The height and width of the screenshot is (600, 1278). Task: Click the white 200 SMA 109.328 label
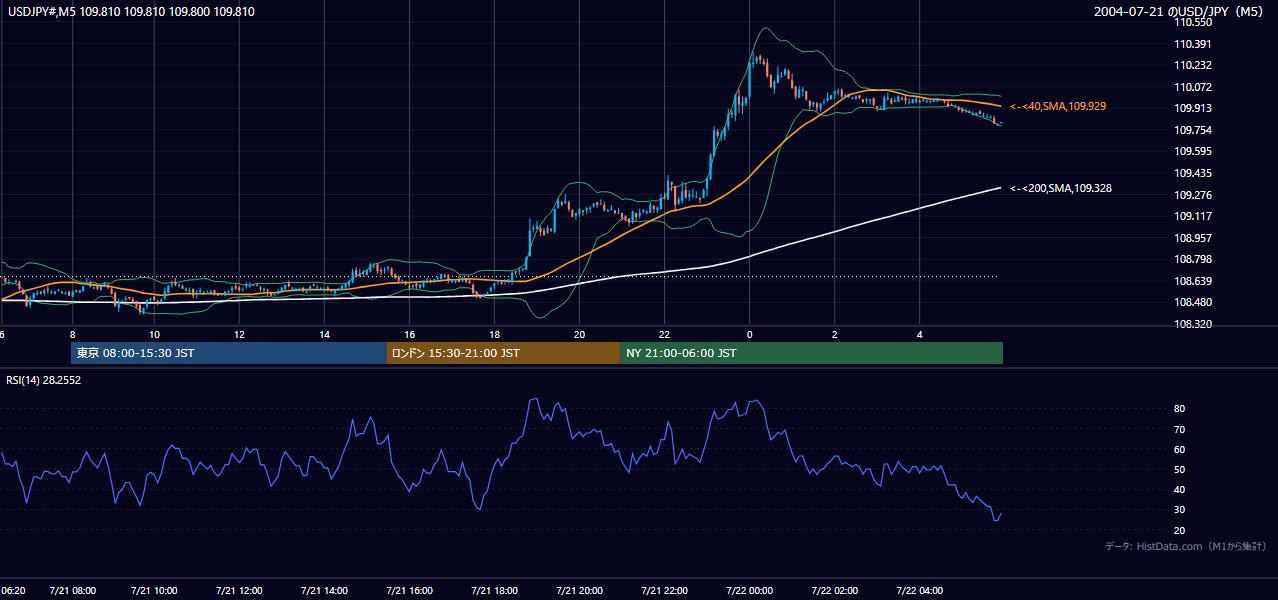tap(1062, 188)
